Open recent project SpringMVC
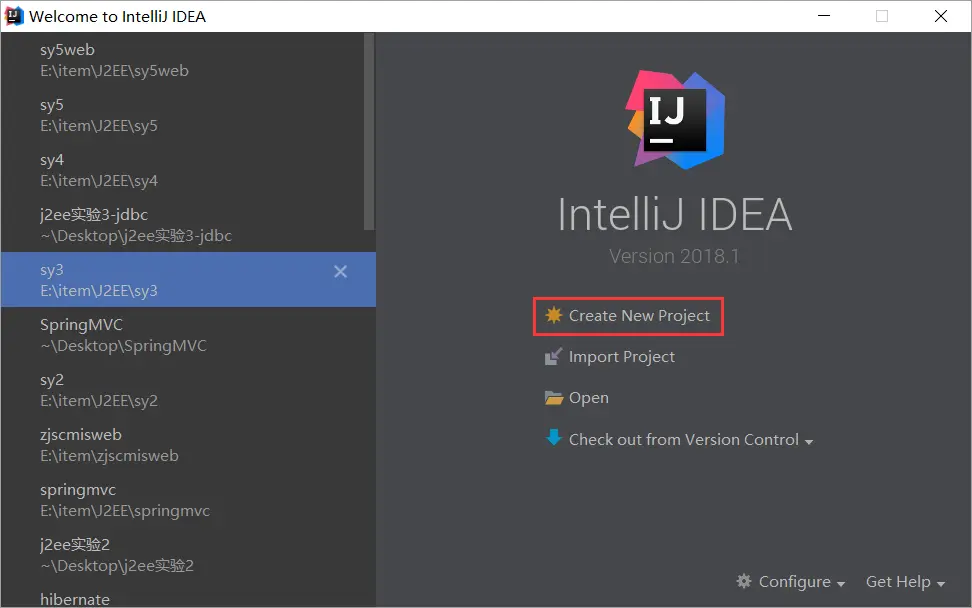The image size is (972, 608). [188, 335]
